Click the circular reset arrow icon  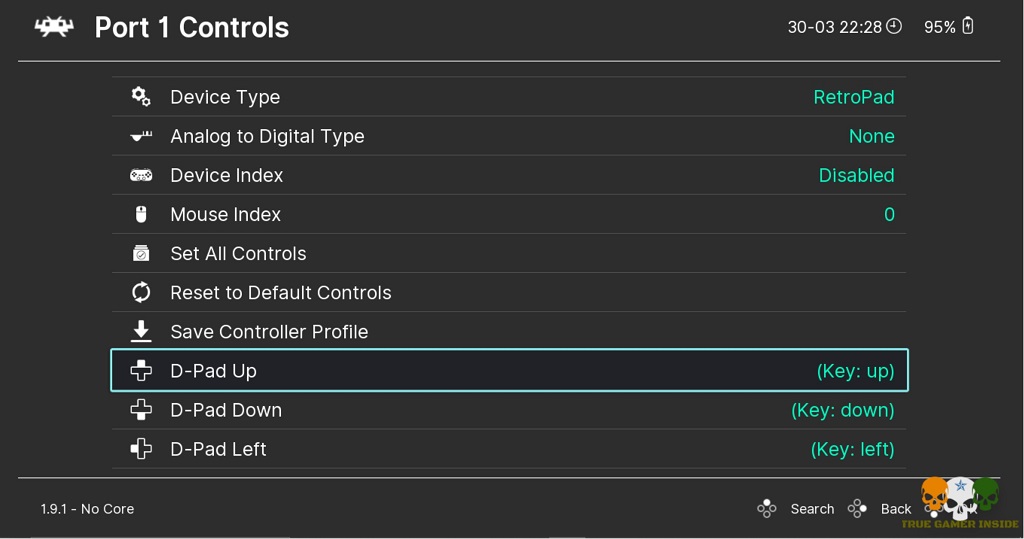pos(141,292)
